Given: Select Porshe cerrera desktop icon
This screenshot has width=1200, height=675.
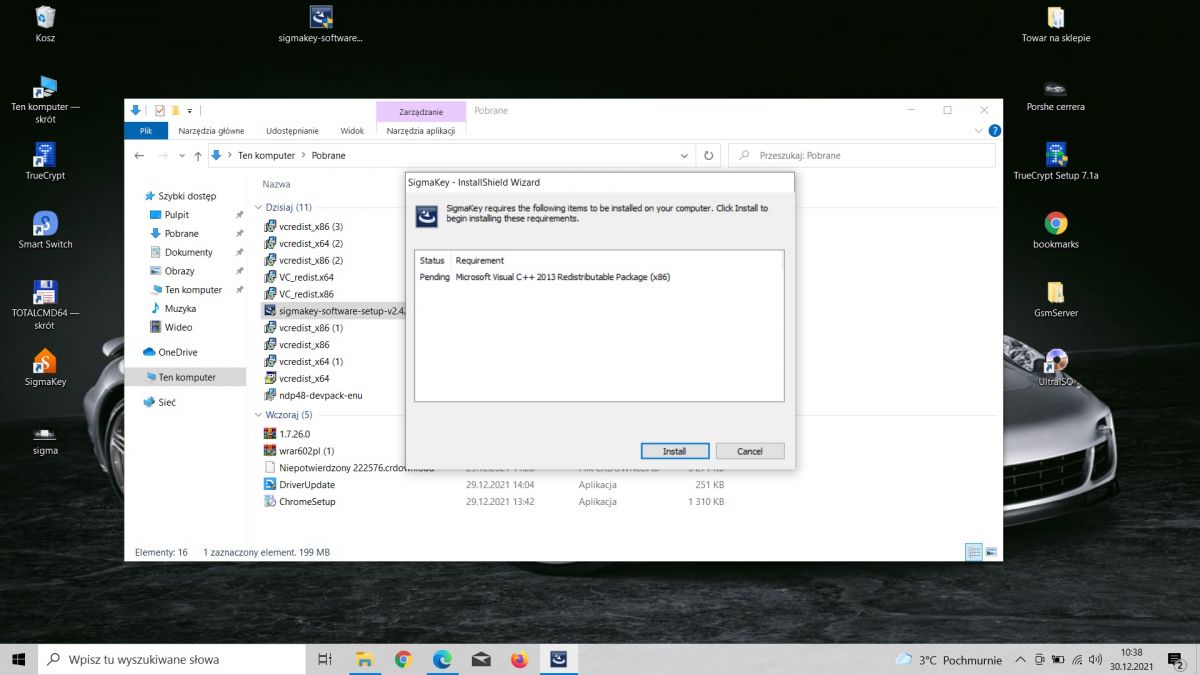Looking at the screenshot, I should point(1056,94).
